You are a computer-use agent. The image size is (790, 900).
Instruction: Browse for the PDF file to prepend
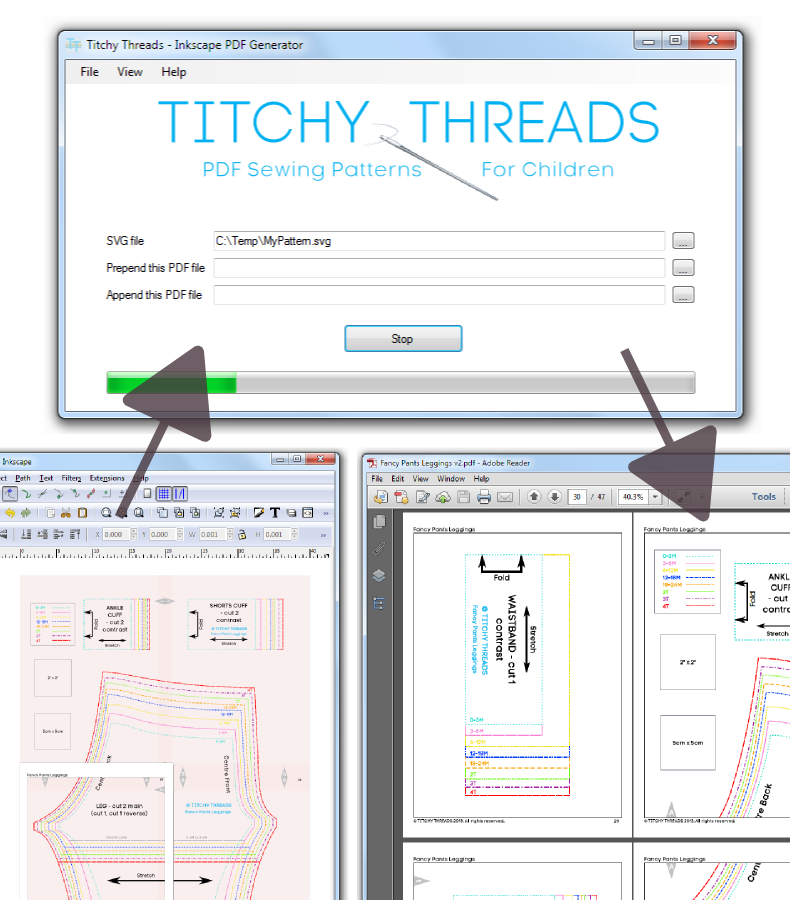click(683, 268)
